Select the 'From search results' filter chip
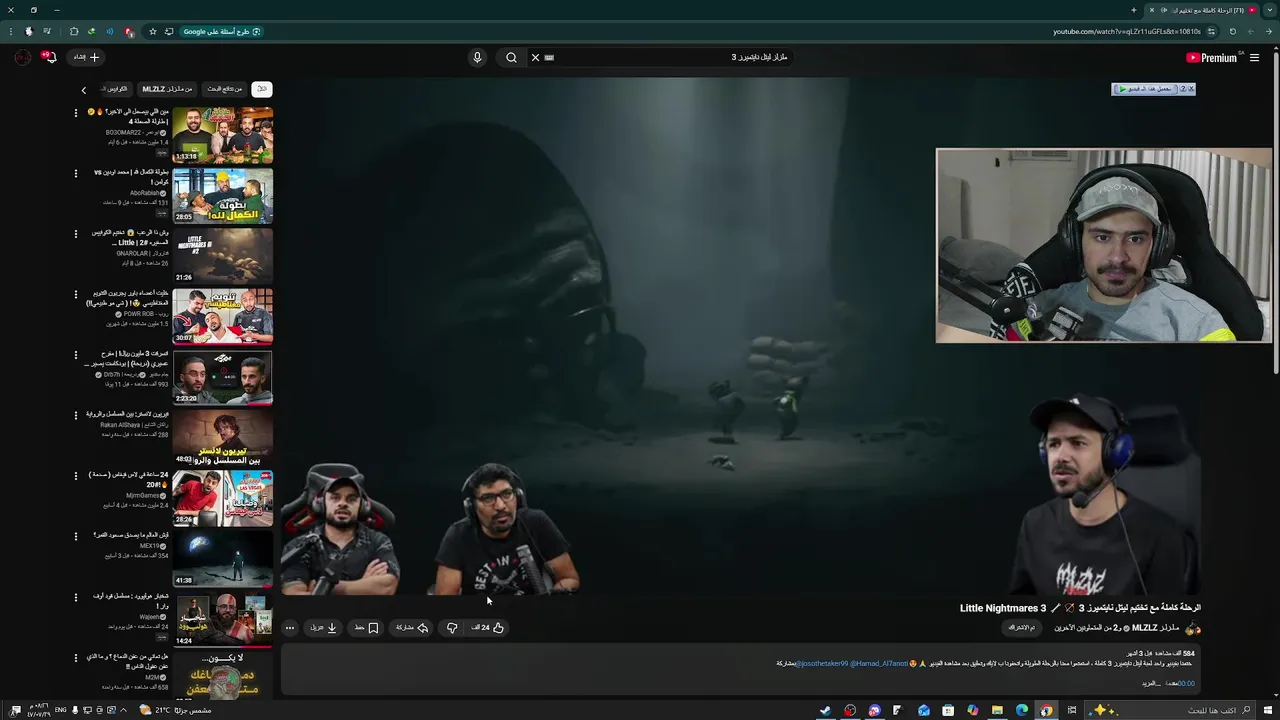Image resolution: width=1280 pixels, height=720 pixels. tap(224, 89)
